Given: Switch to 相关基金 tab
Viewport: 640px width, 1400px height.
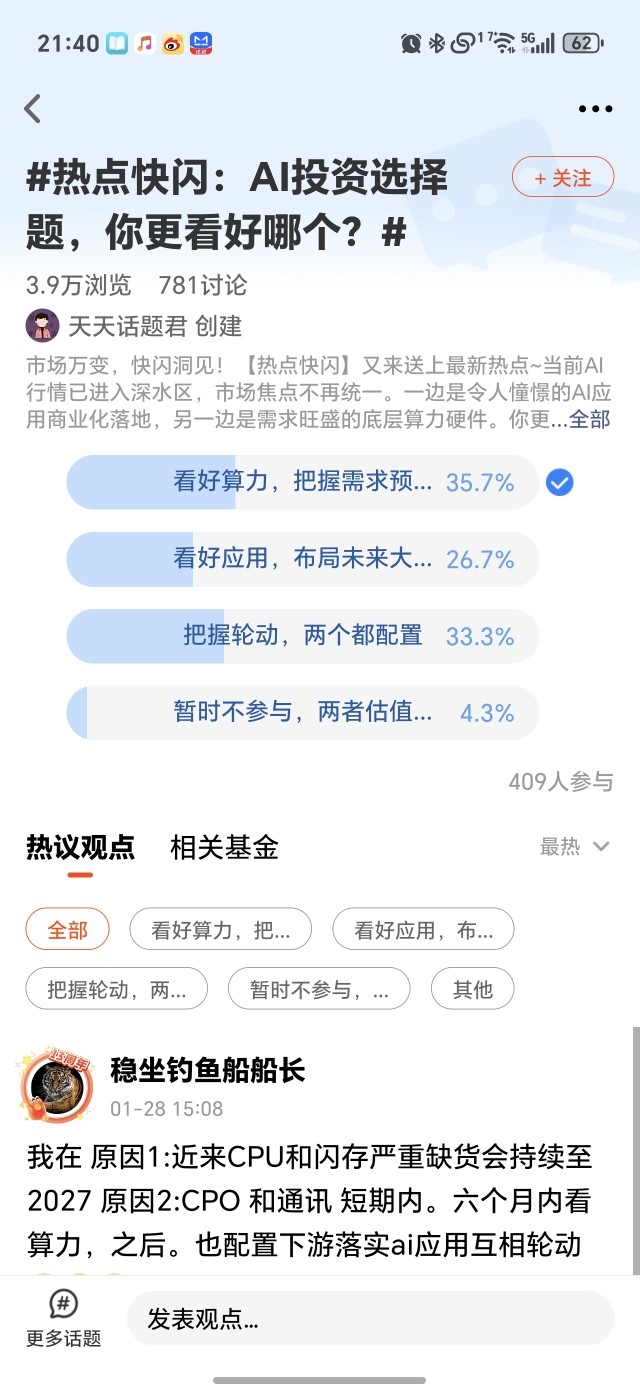Looking at the screenshot, I should 224,848.
